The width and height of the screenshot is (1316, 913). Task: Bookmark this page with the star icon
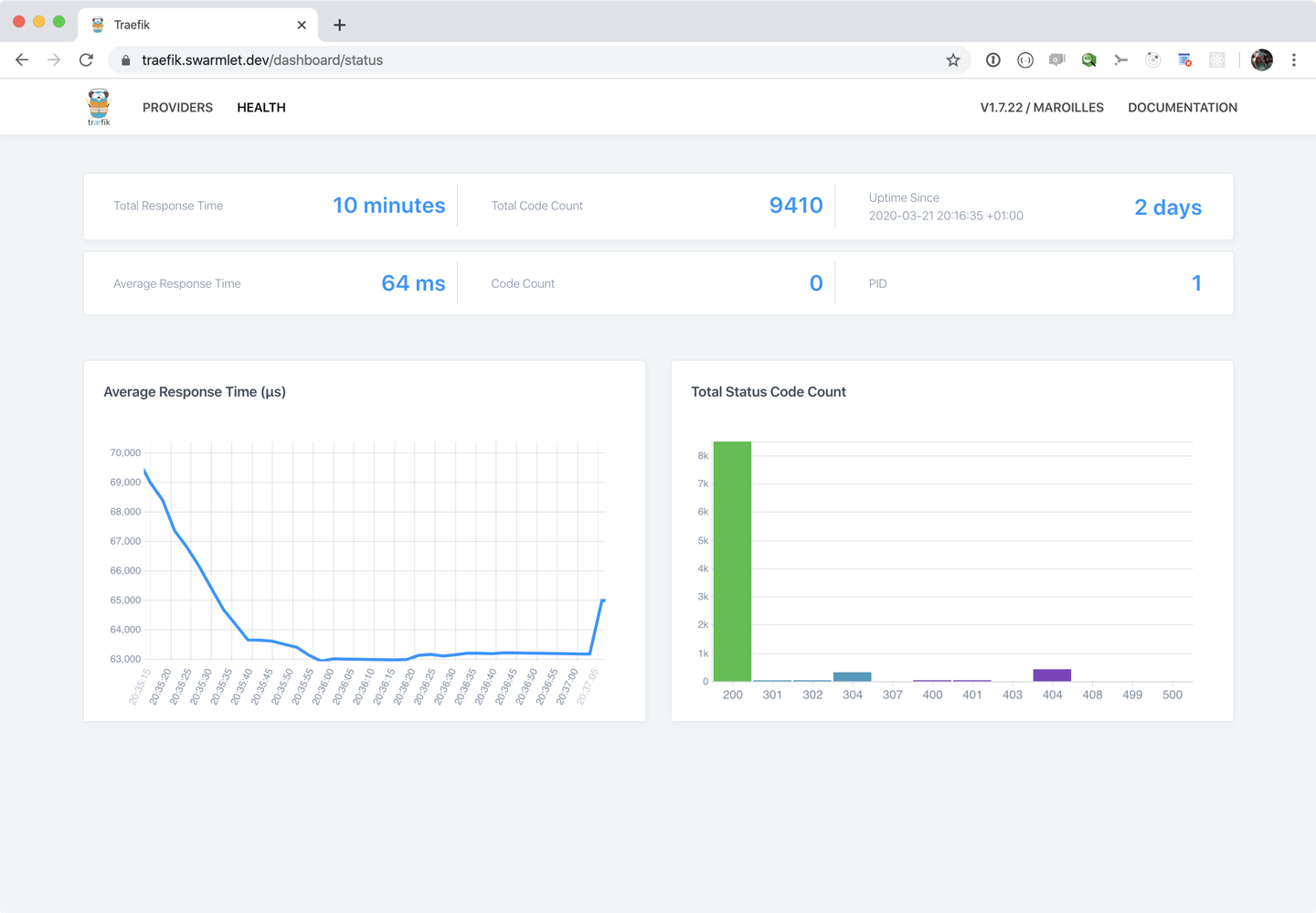pos(953,60)
